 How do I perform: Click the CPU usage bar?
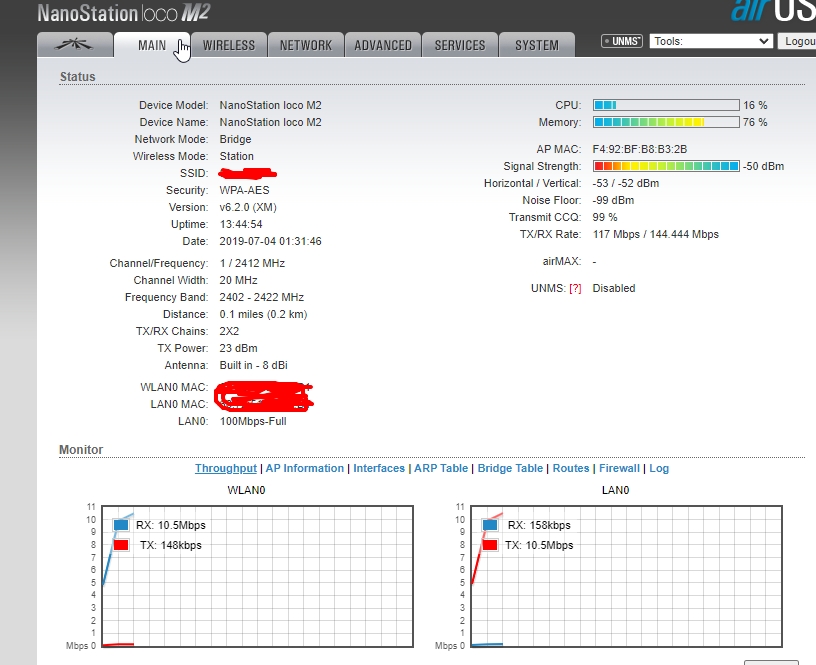[666, 105]
